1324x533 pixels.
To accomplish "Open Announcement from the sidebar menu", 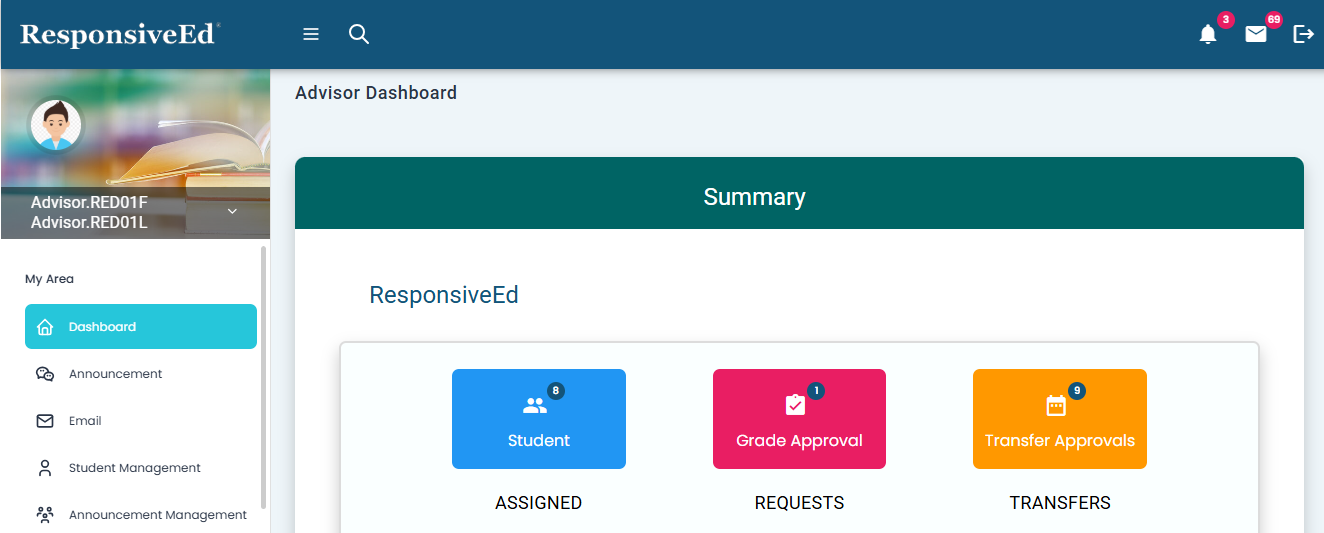I will click(115, 374).
